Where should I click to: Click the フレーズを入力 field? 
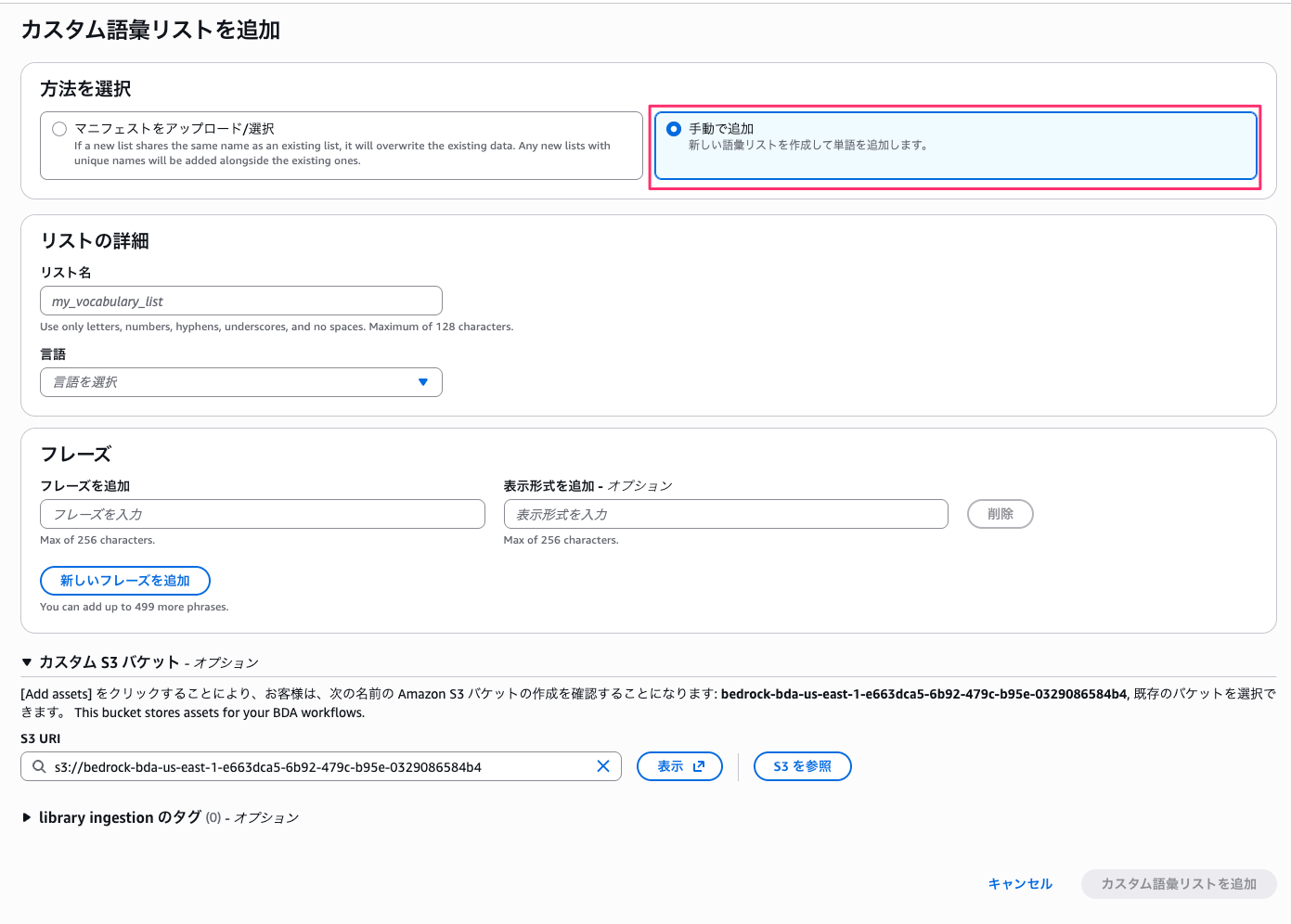(263, 514)
